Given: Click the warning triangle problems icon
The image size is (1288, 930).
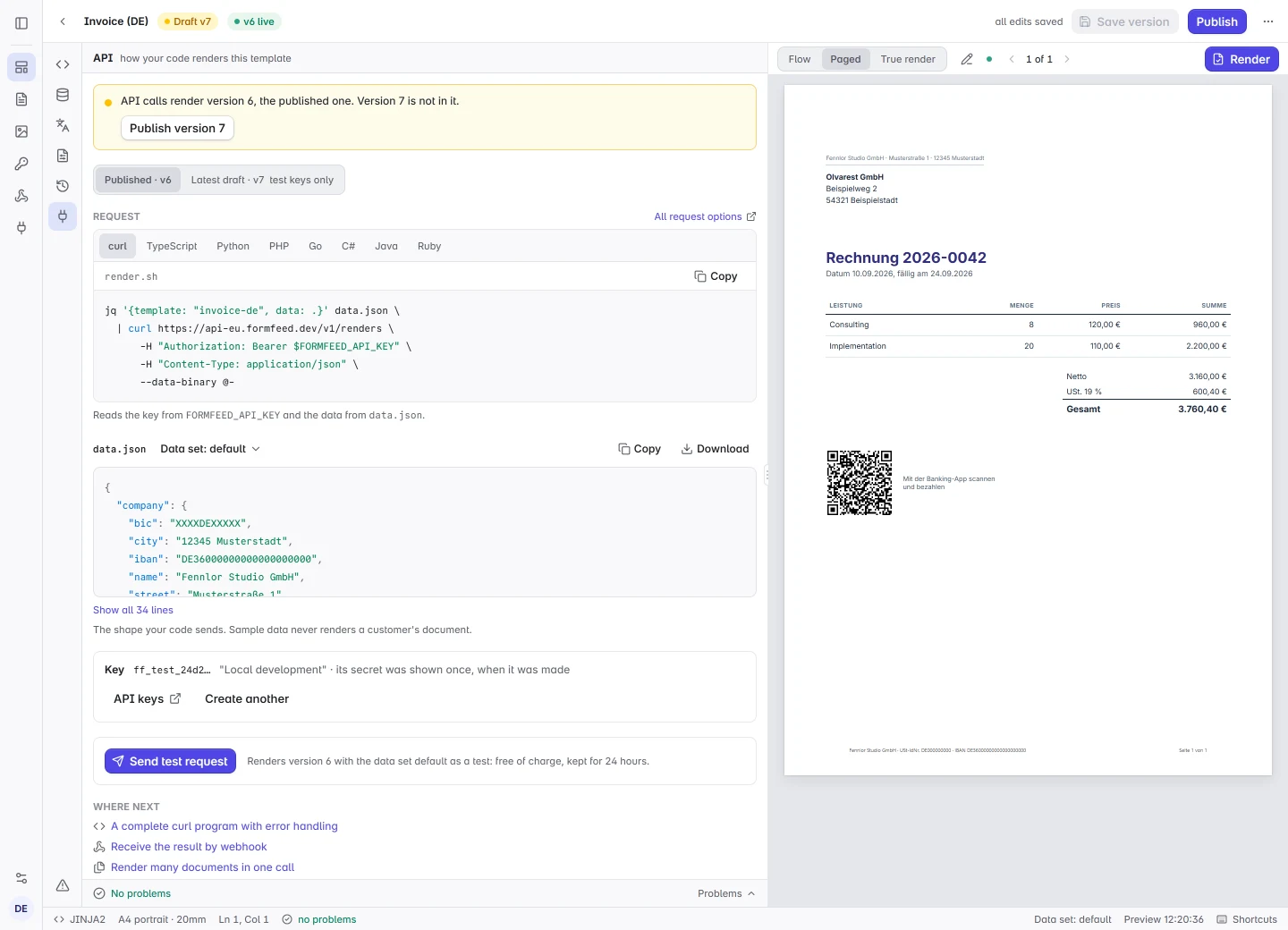Looking at the screenshot, I should tap(63, 885).
